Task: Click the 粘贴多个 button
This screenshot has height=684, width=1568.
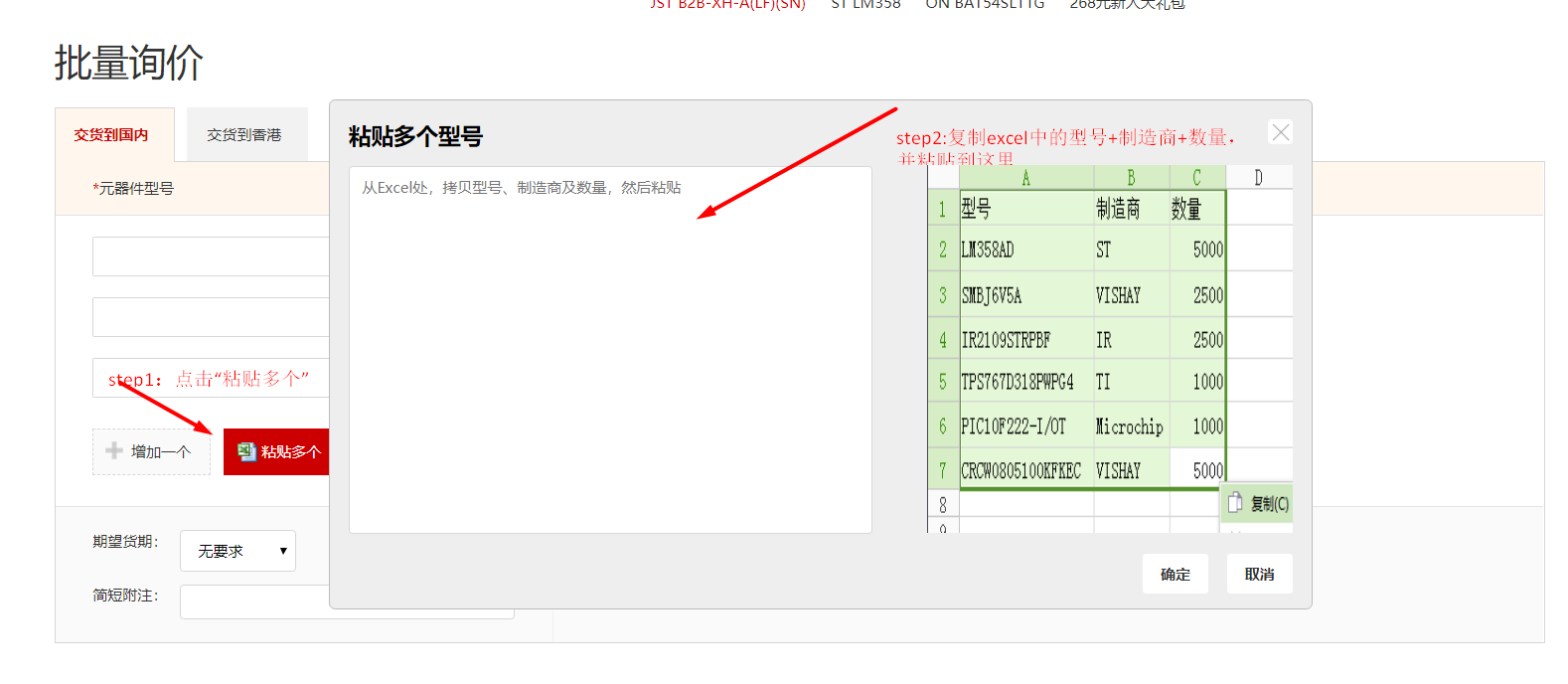Action: coord(277,451)
